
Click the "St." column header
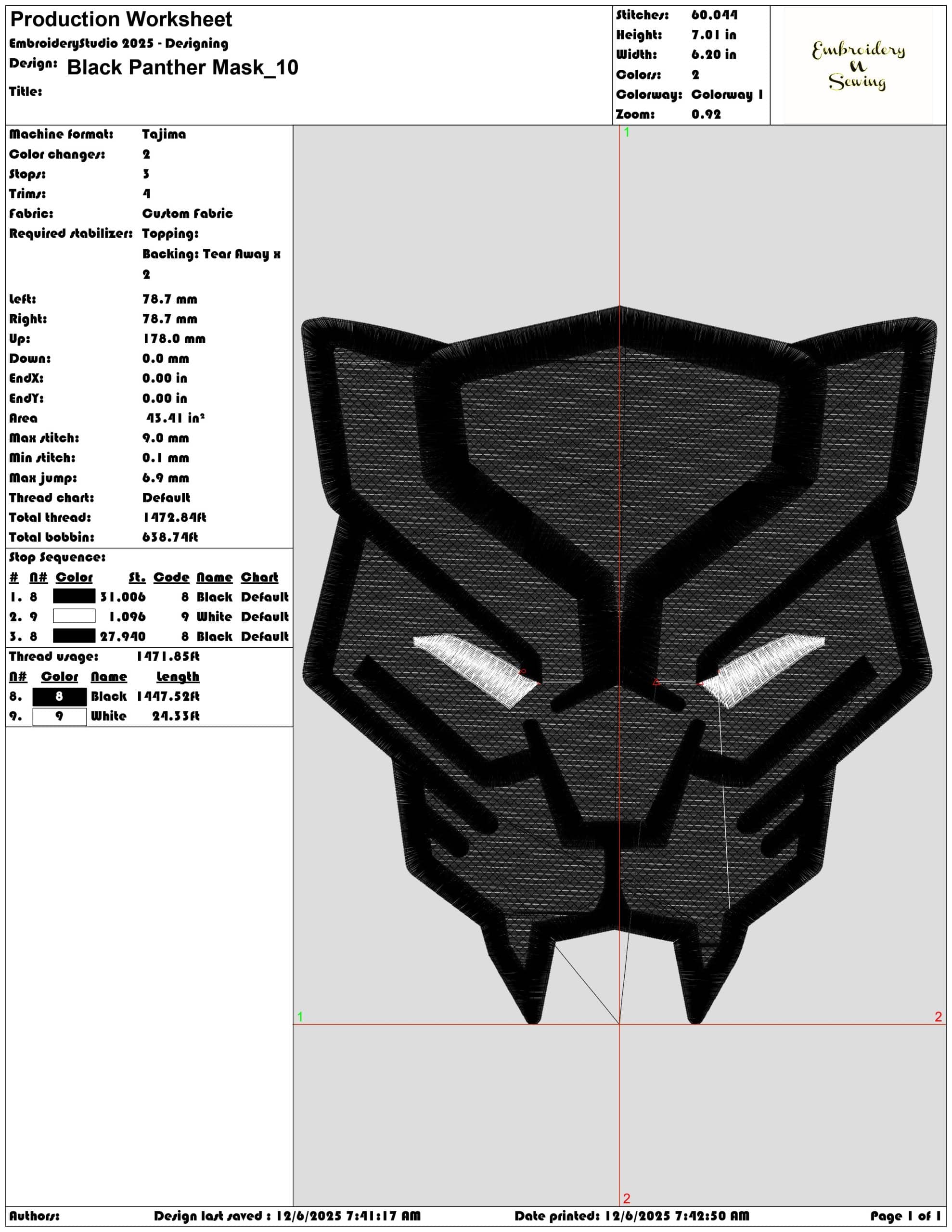[x=137, y=577]
